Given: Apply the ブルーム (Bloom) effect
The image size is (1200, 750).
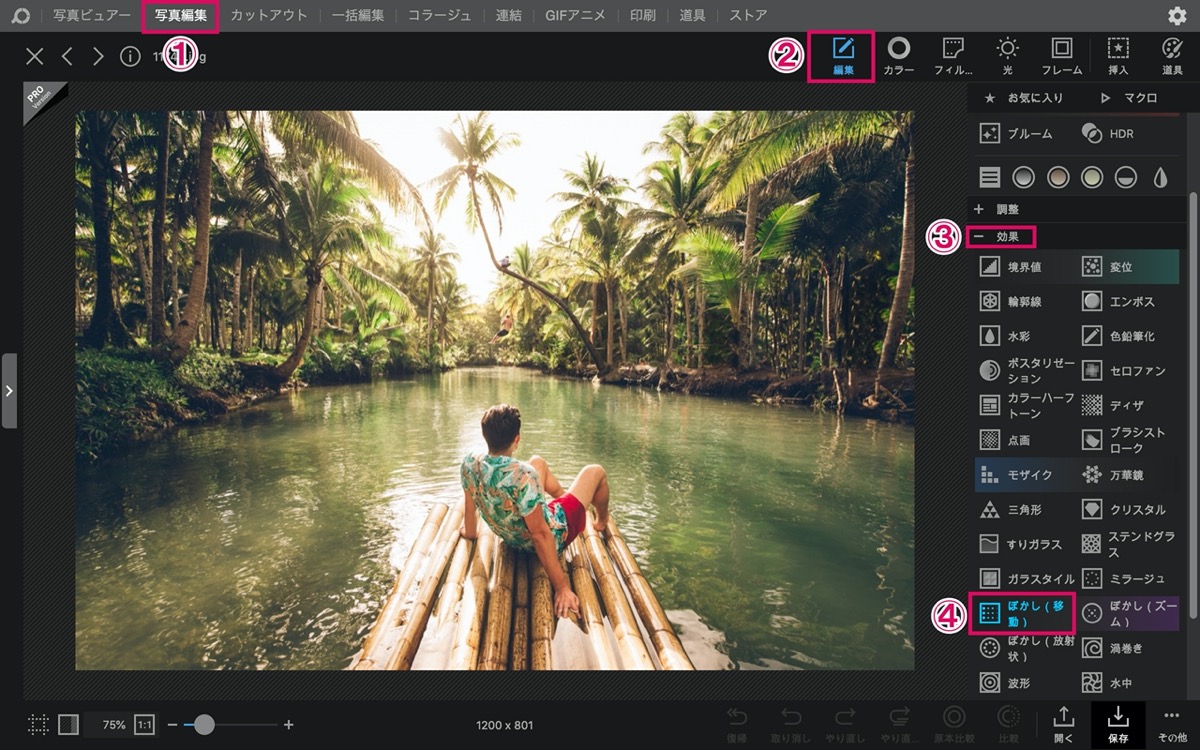Looking at the screenshot, I should 1016,133.
